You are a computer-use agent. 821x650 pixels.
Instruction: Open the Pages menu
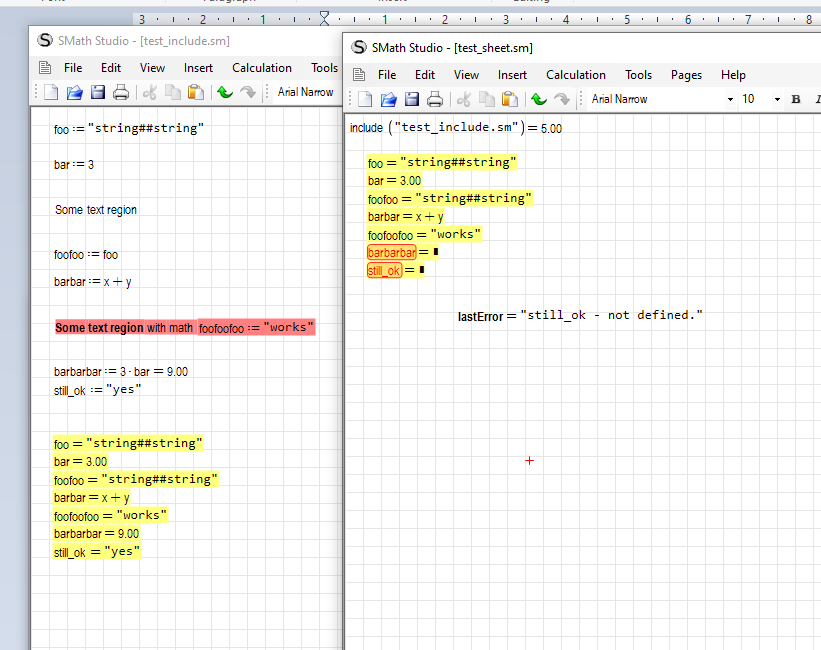point(686,74)
